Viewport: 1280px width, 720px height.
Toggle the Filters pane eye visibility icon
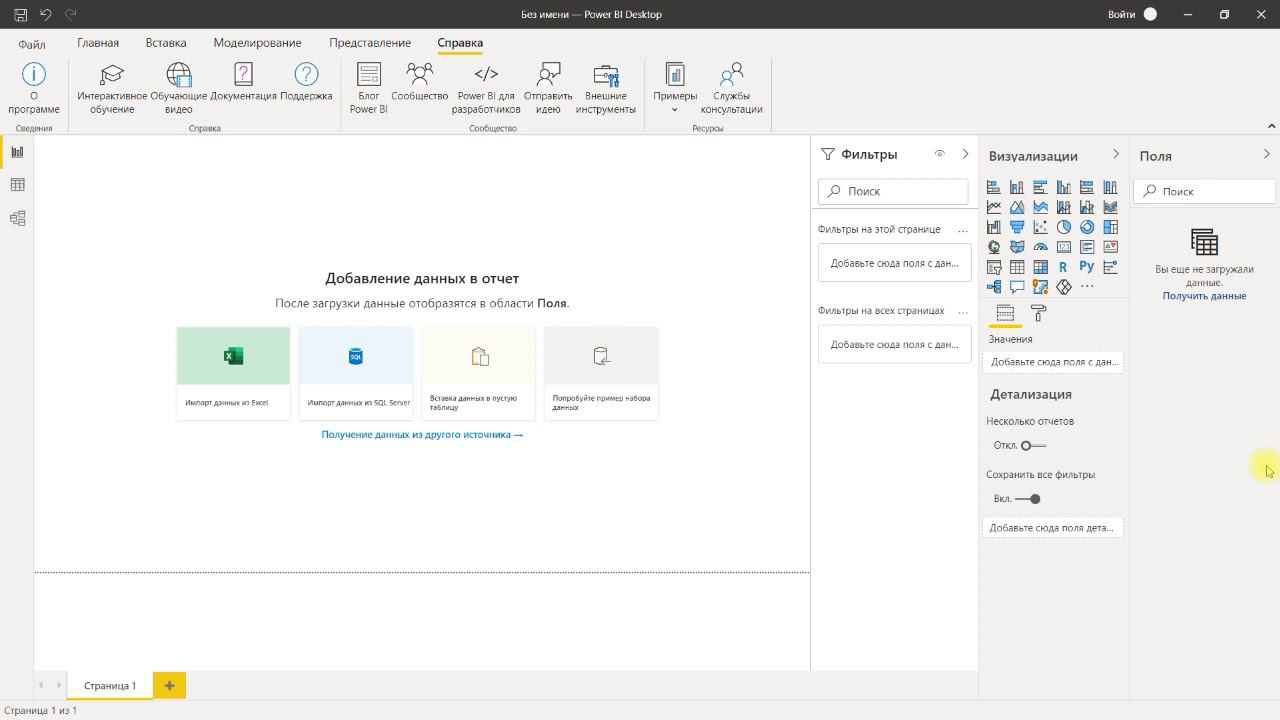tap(939, 154)
